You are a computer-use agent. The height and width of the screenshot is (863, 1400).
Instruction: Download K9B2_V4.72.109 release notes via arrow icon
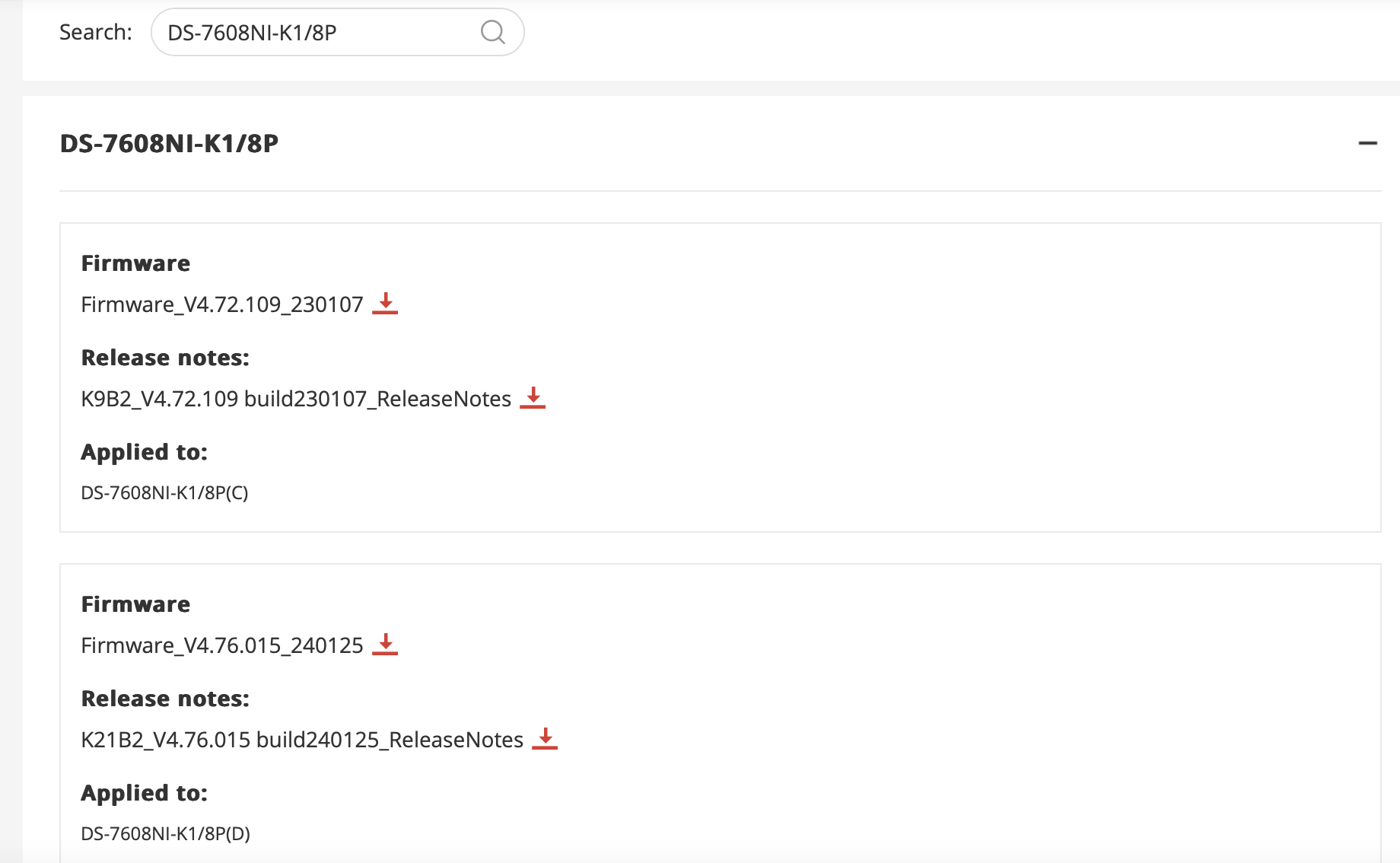tap(533, 397)
